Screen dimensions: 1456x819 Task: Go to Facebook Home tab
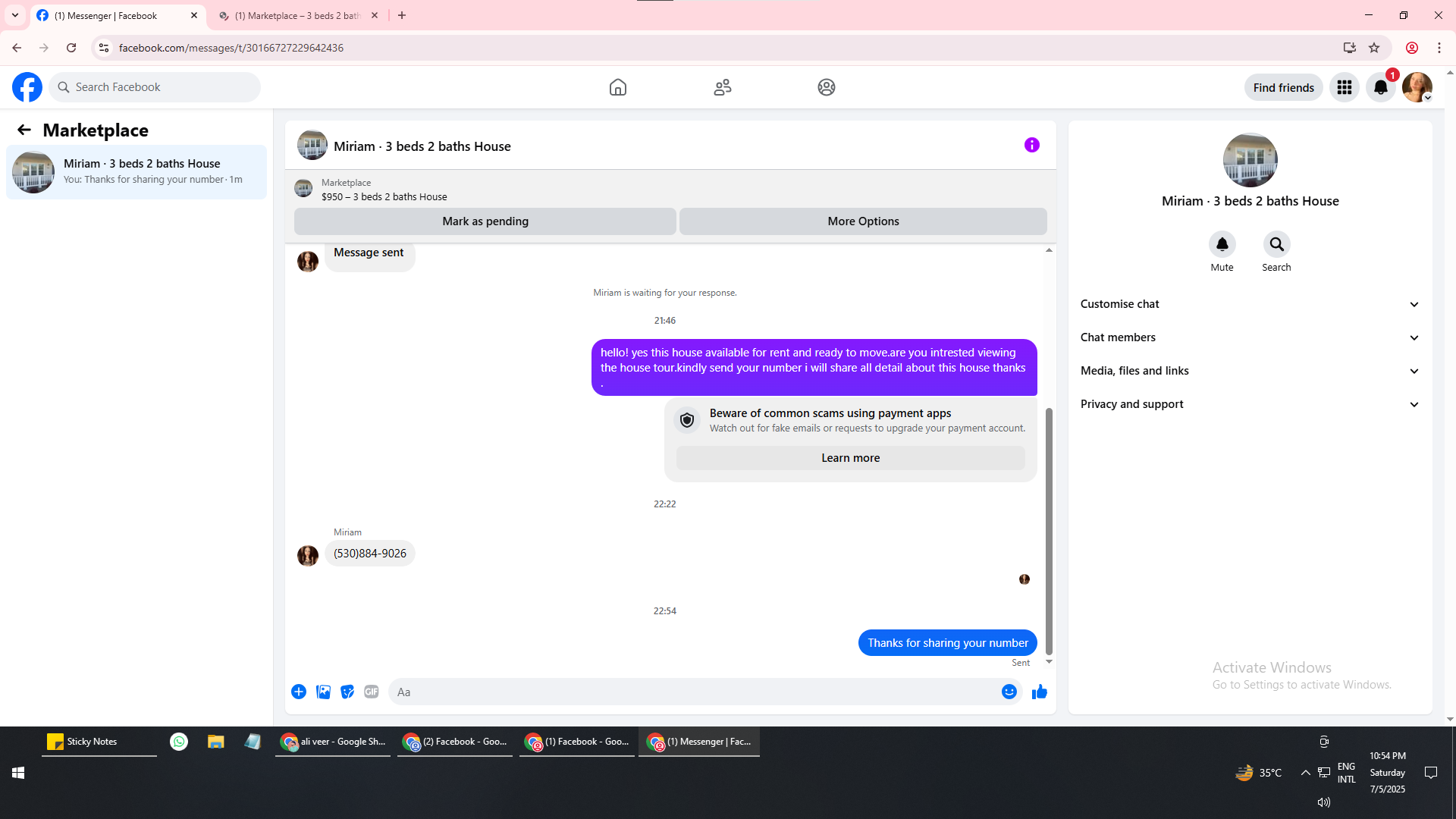(617, 87)
